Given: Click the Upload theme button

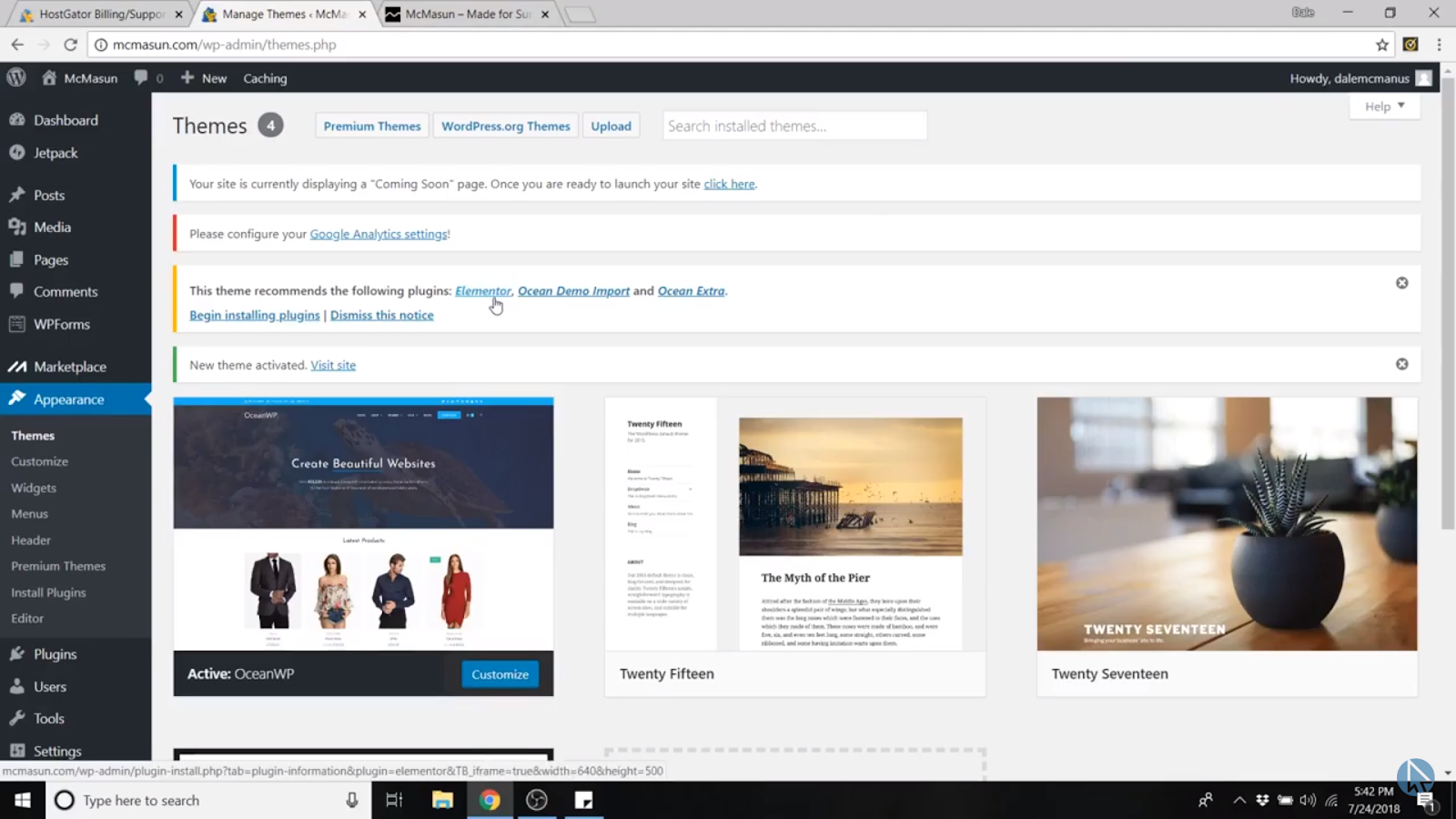Looking at the screenshot, I should click(611, 126).
